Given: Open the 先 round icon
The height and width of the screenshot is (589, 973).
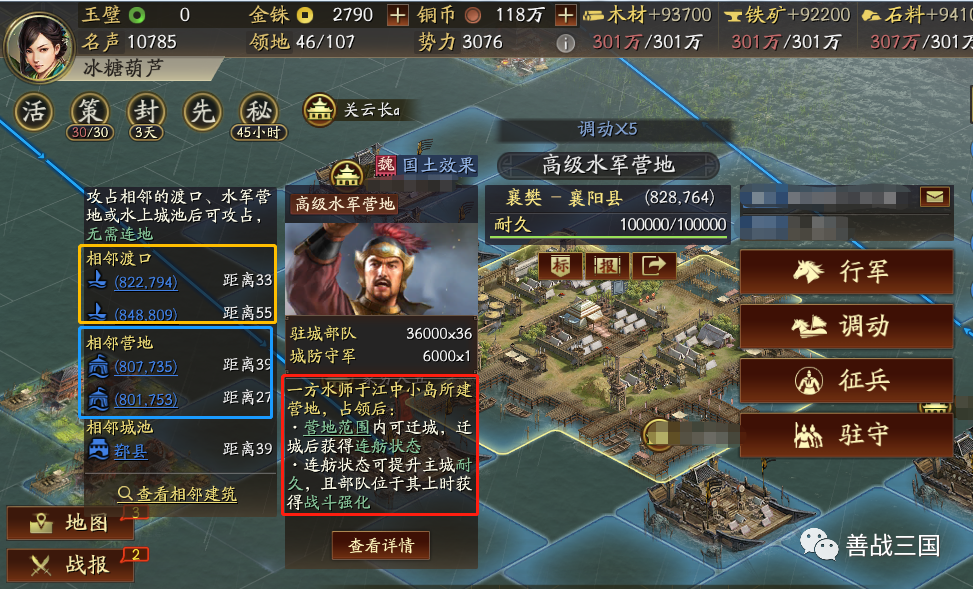Looking at the screenshot, I should point(202,112).
